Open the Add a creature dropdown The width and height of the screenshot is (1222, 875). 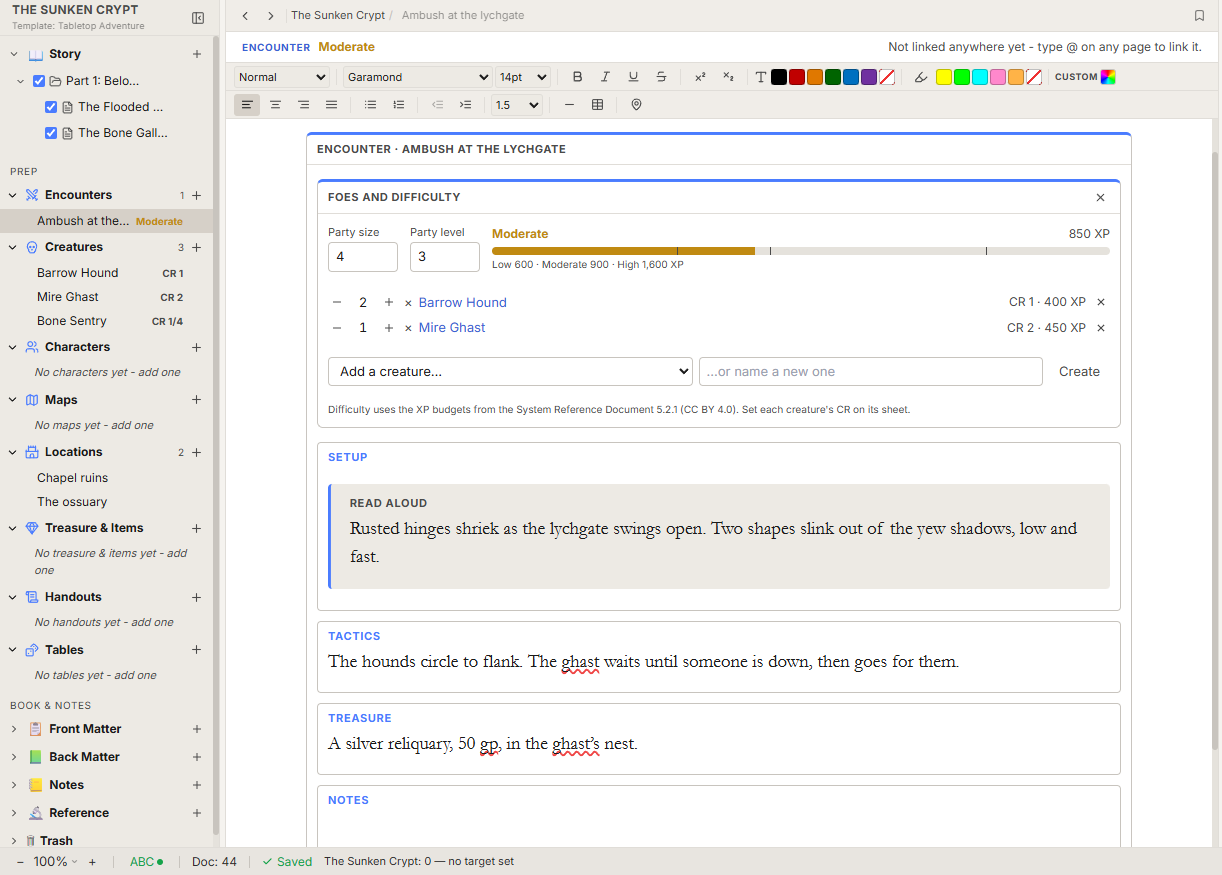[x=510, y=372]
